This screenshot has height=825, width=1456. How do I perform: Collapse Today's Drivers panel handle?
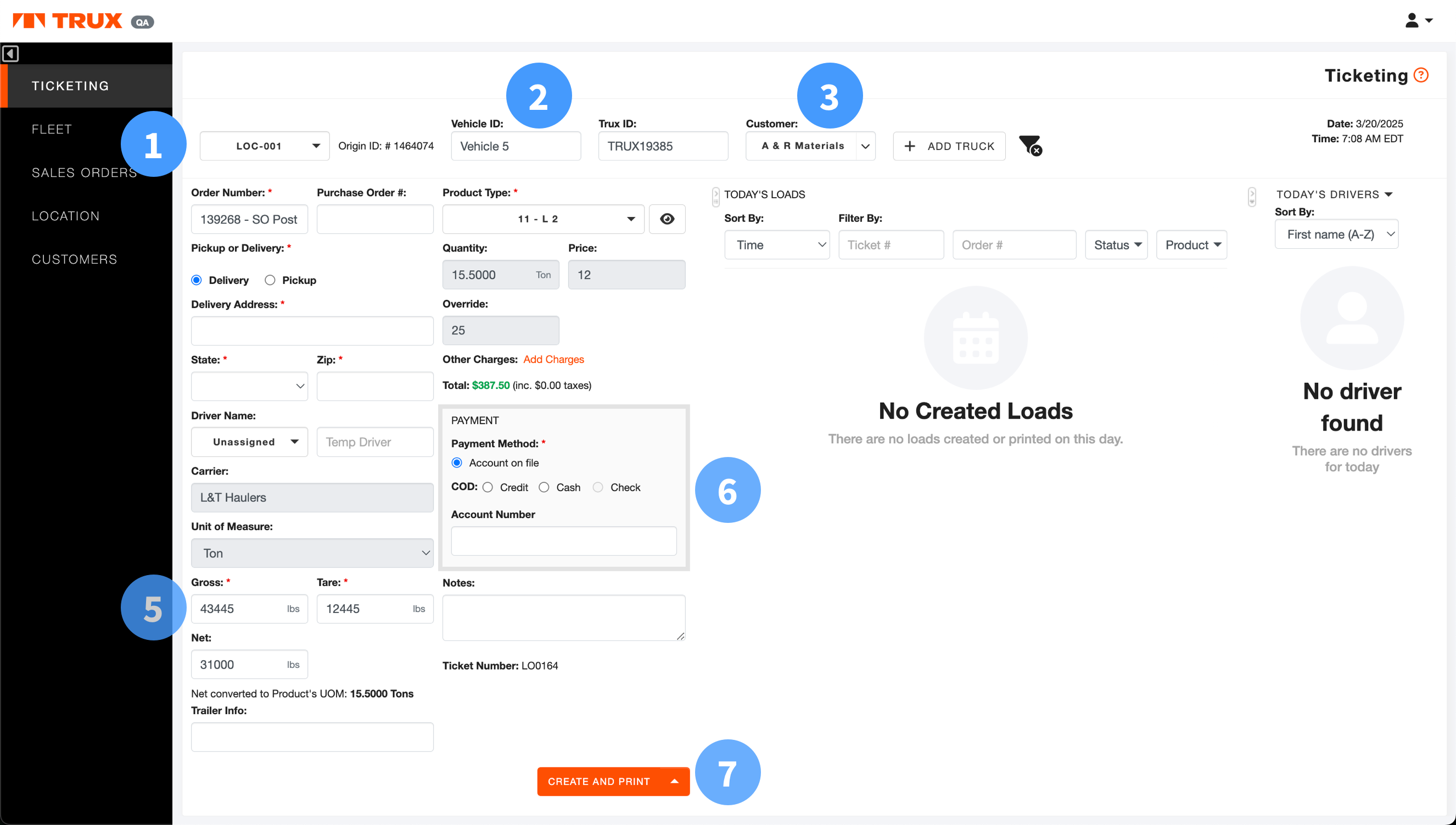coord(1252,196)
